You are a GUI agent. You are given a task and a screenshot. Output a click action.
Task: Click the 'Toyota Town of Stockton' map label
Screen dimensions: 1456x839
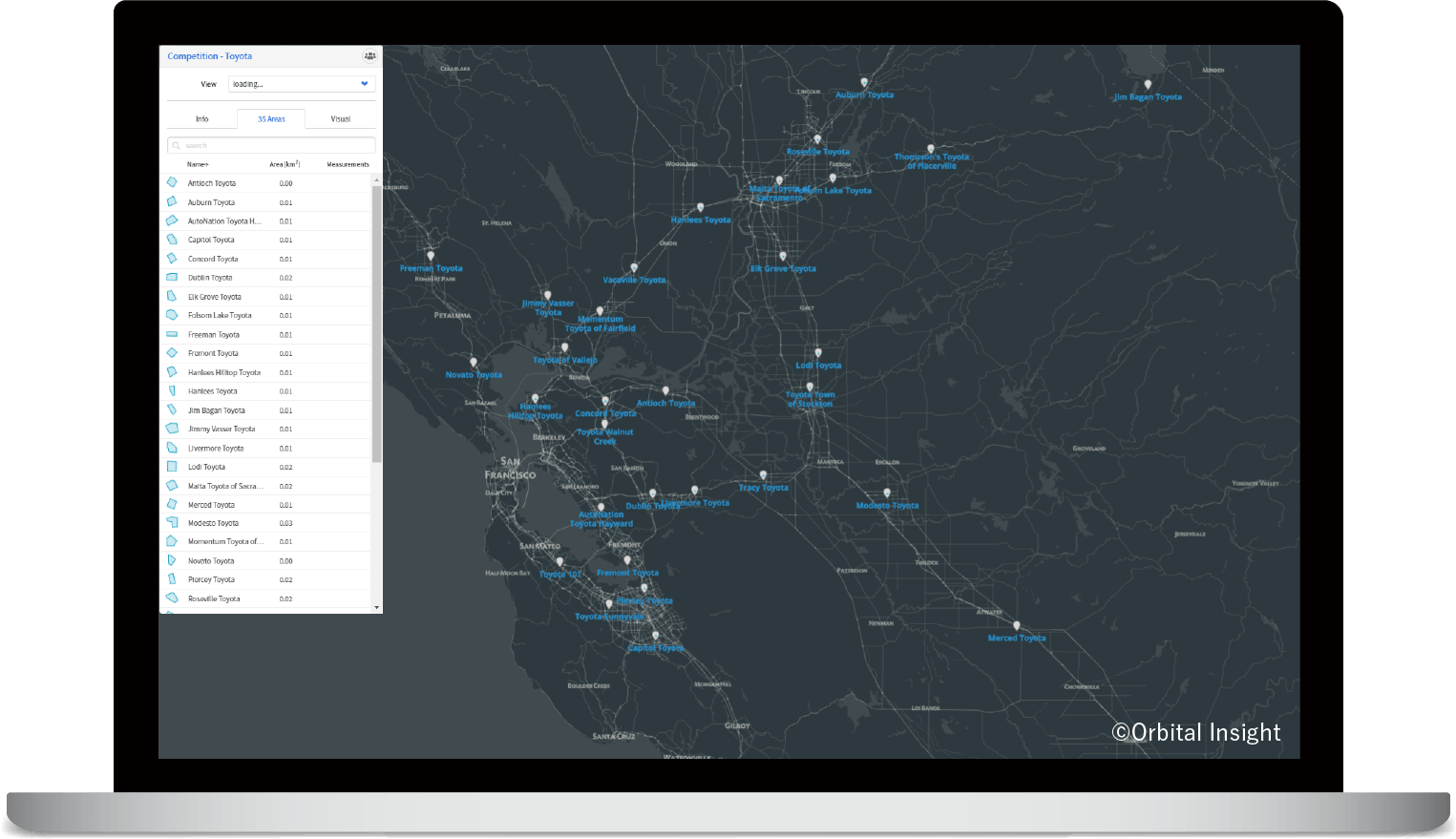[x=811, y=399]
